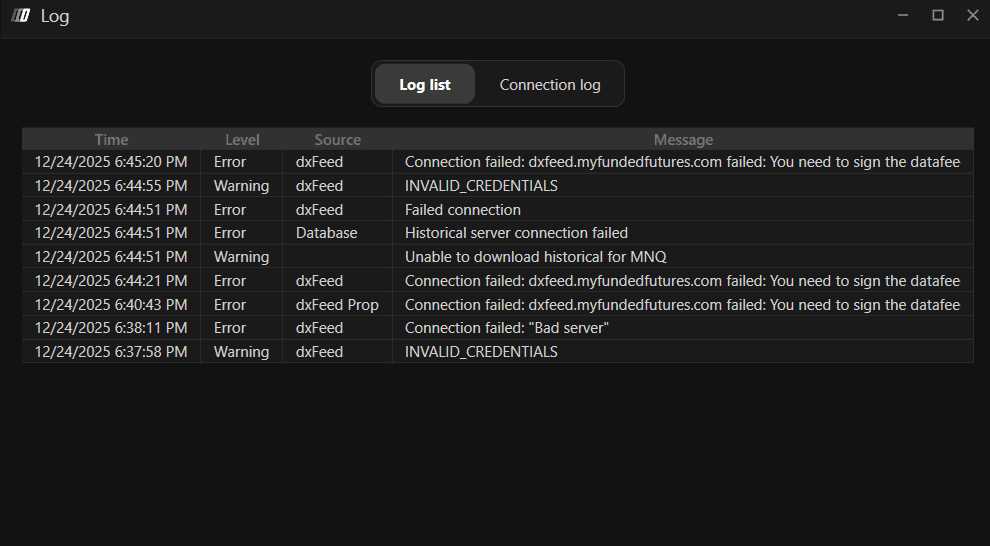Click 'Historical server connection failed' message

tap(516, 233)
